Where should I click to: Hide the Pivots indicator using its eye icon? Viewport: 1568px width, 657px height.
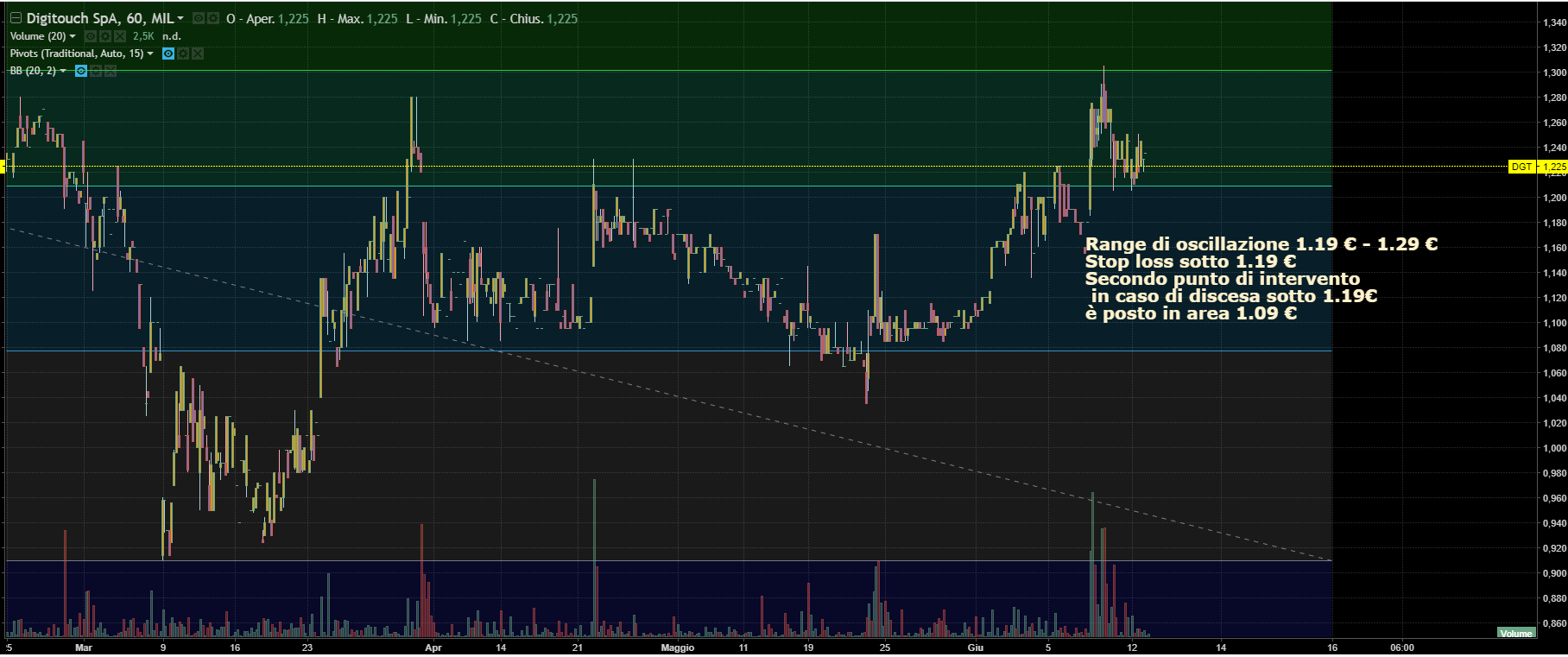coord(168,54)
